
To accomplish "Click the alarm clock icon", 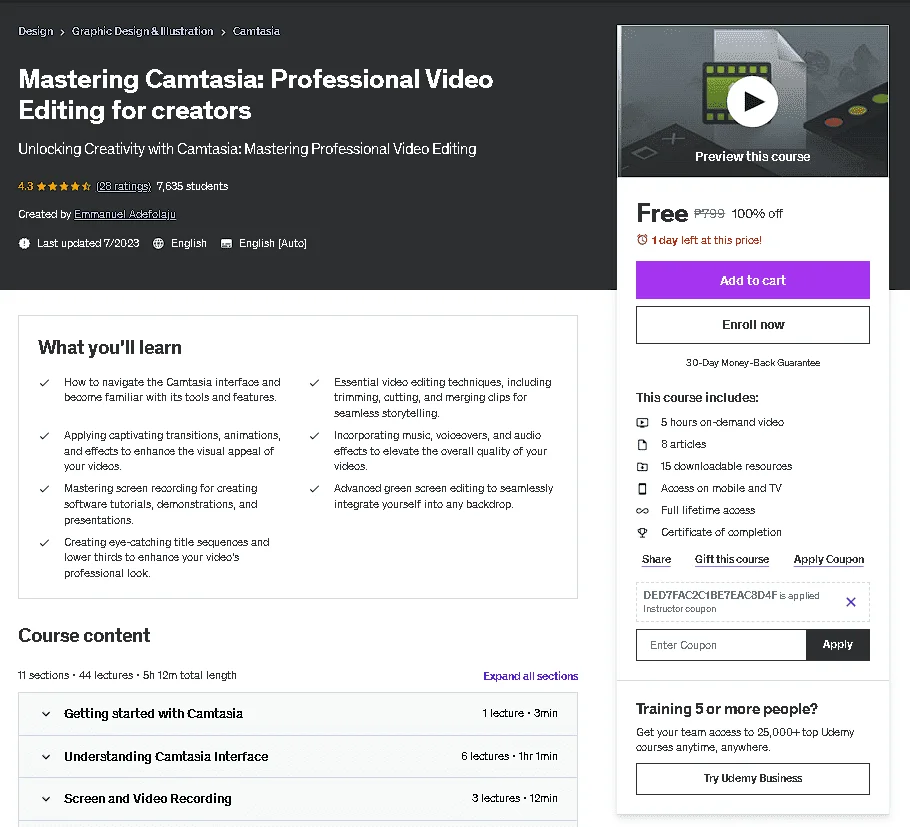I will 642,240.
